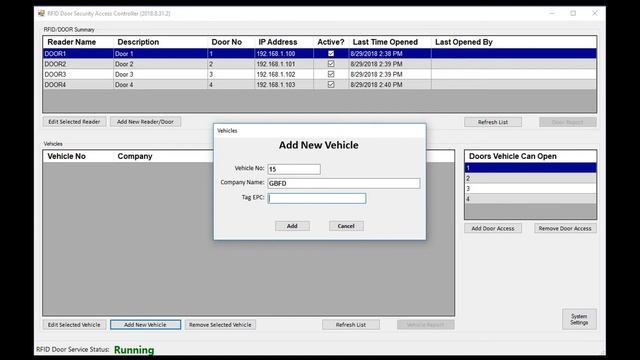This screenshot has height=360, width=640.
Task: Click IP address 192.168.1.102 cell
Action: point(284,74)
